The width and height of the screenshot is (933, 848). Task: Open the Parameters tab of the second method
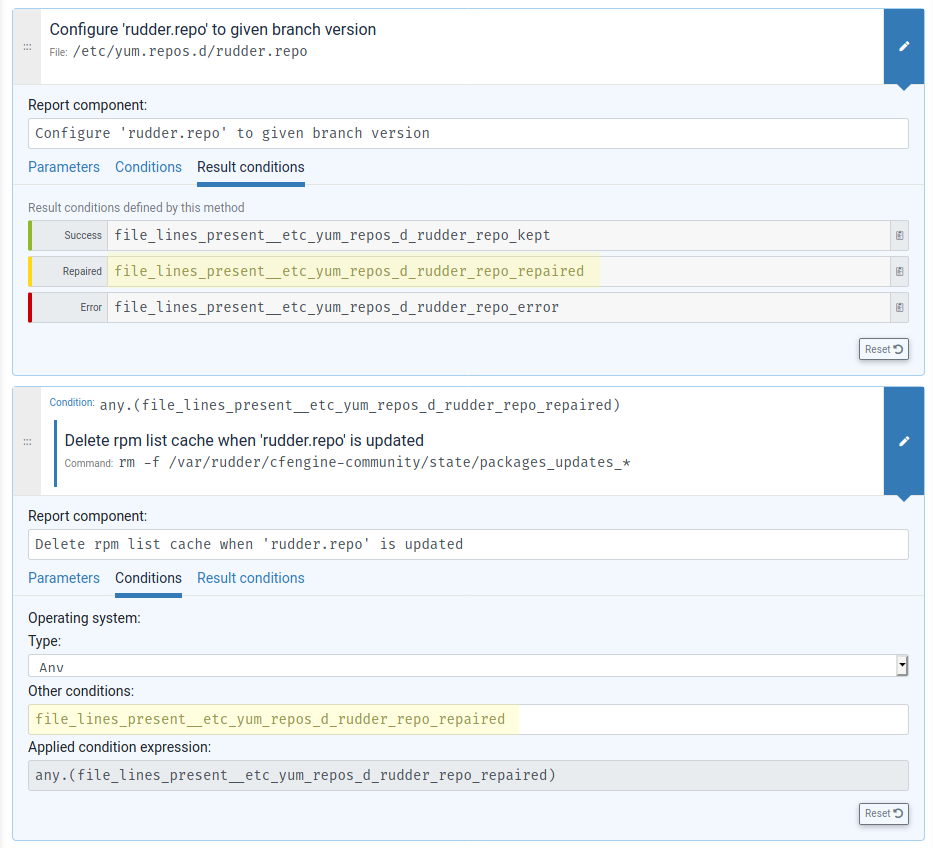64,578
